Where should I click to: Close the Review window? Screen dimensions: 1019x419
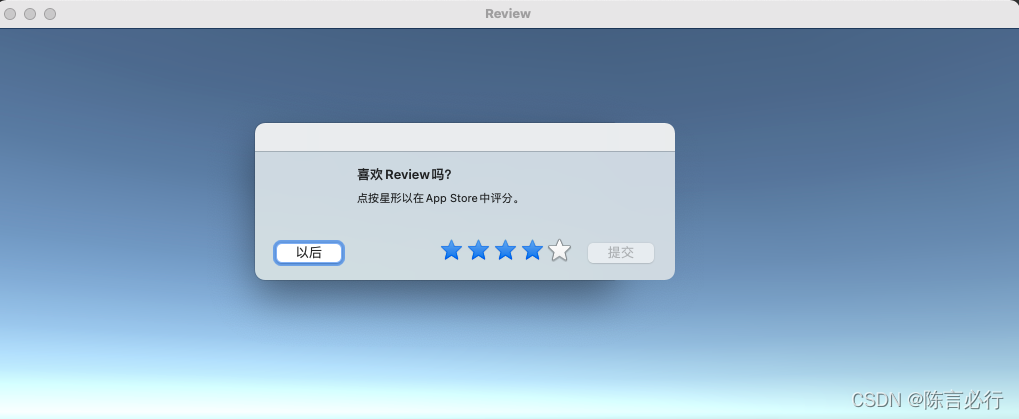tap(10, 14)
